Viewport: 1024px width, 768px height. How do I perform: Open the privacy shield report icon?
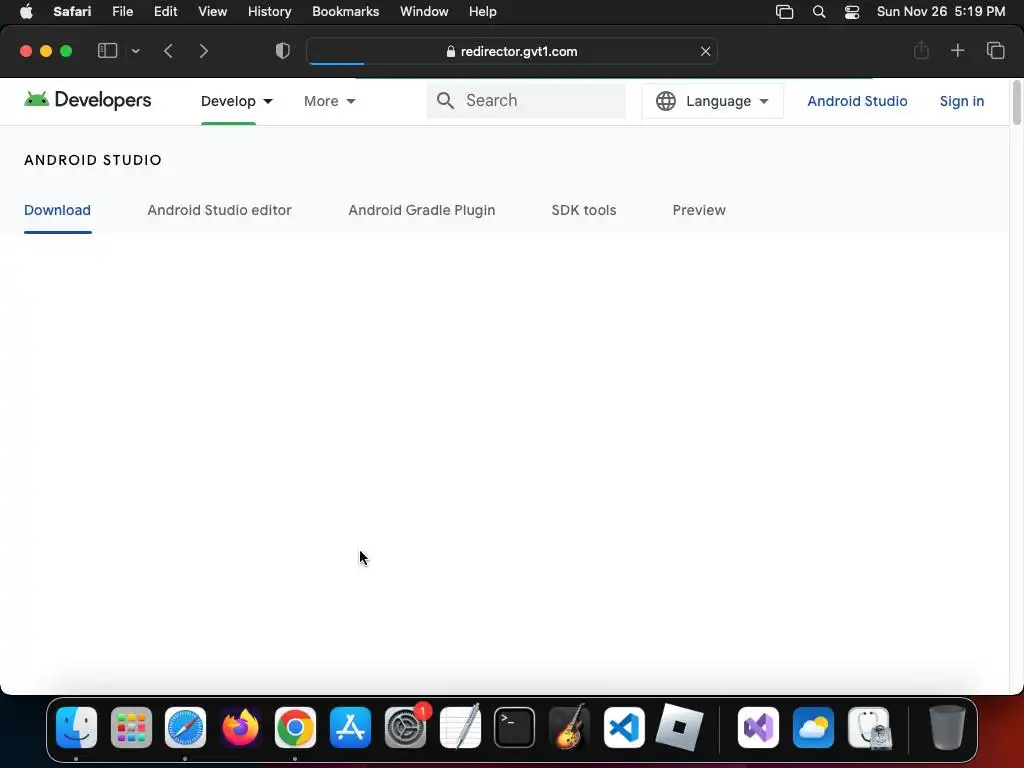point(283,51)
